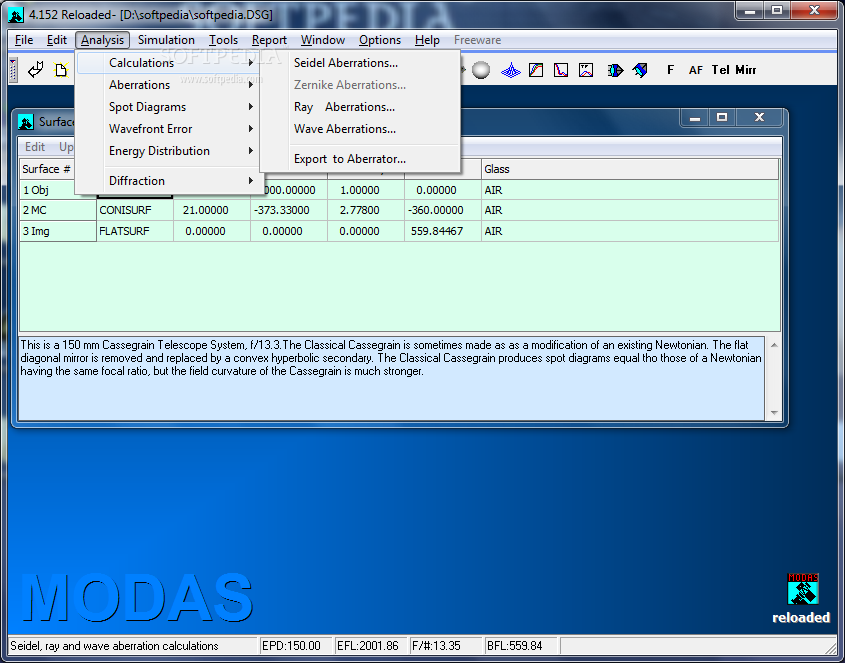Image resolution: width=845 pixels, height=663 pixels.
Task: Select row 3 Img surface cell
Action: point(58,231)
